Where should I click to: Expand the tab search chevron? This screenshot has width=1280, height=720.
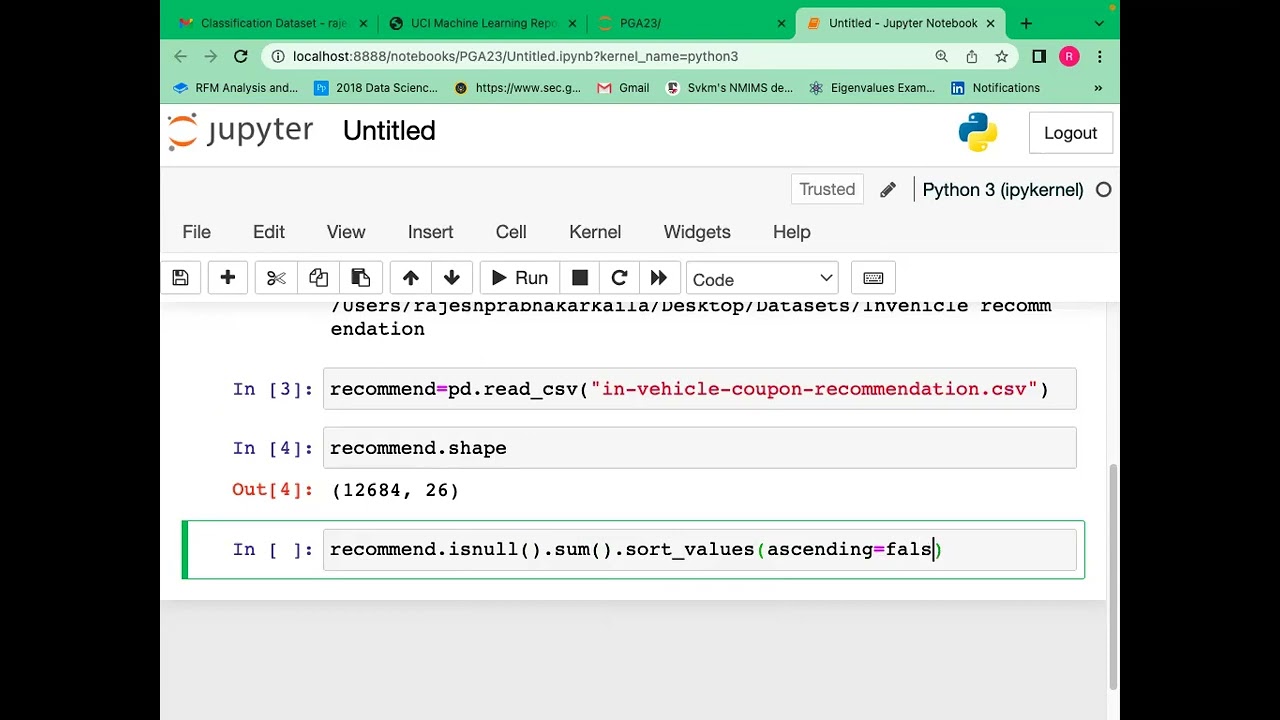click(x=1099, y=23)
